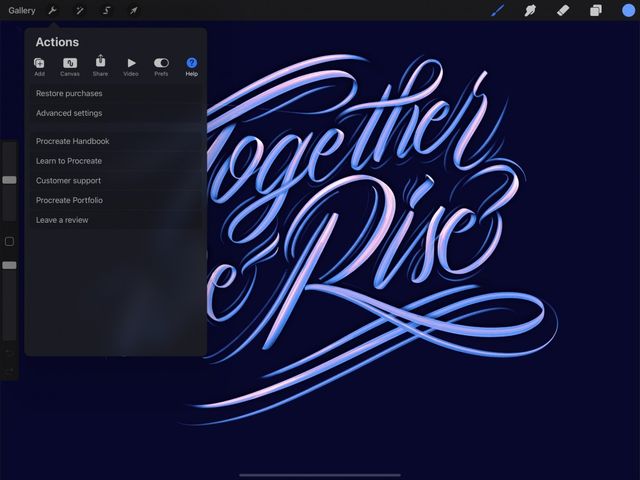This screenshot has width=640, height=480.
Task: Activate the Transform arrow tool
Action: click(134, 10)
